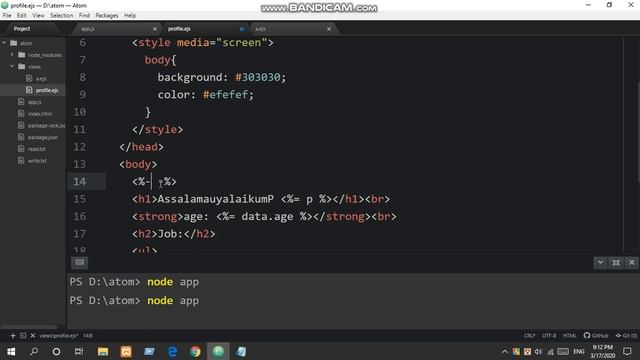This screenshot has width=640, height=360.
Task: Open Task View on taskbar
Action: tap(79, 351)
